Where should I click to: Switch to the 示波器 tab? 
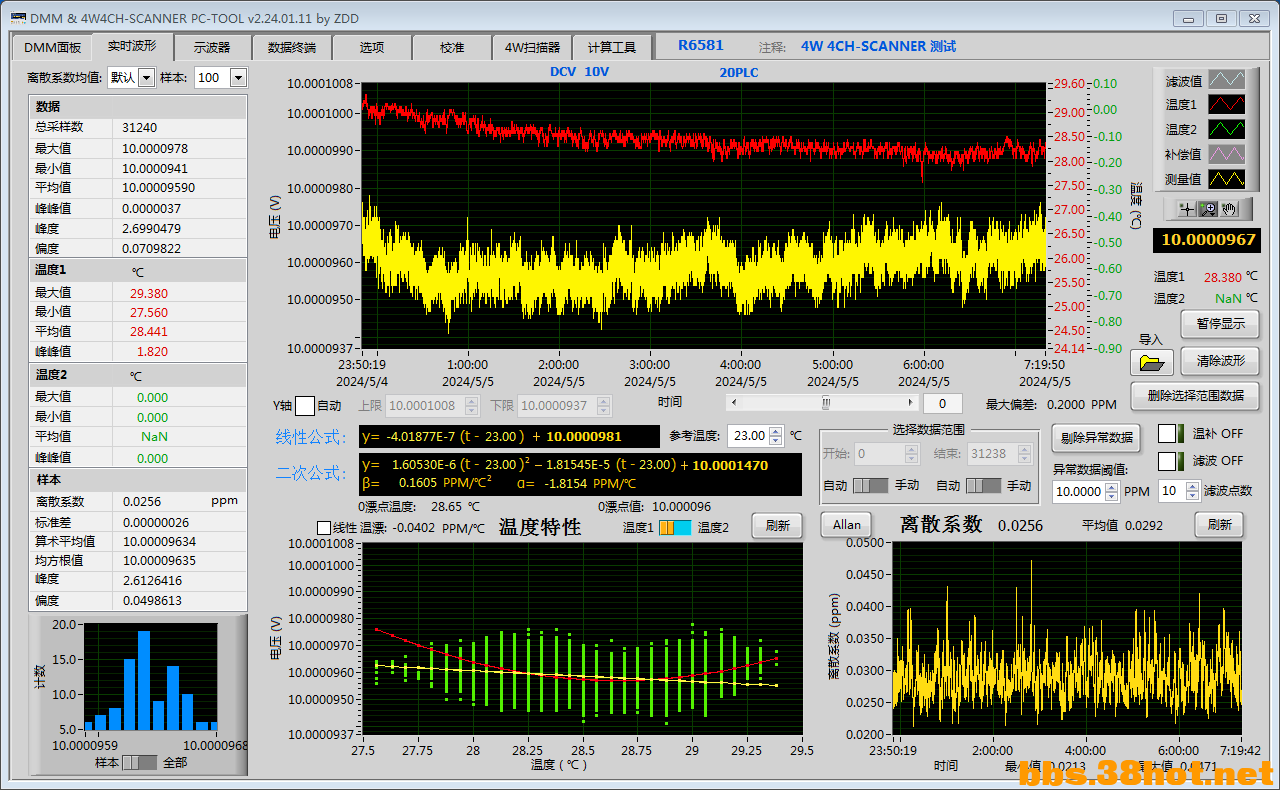pos(212,47)
